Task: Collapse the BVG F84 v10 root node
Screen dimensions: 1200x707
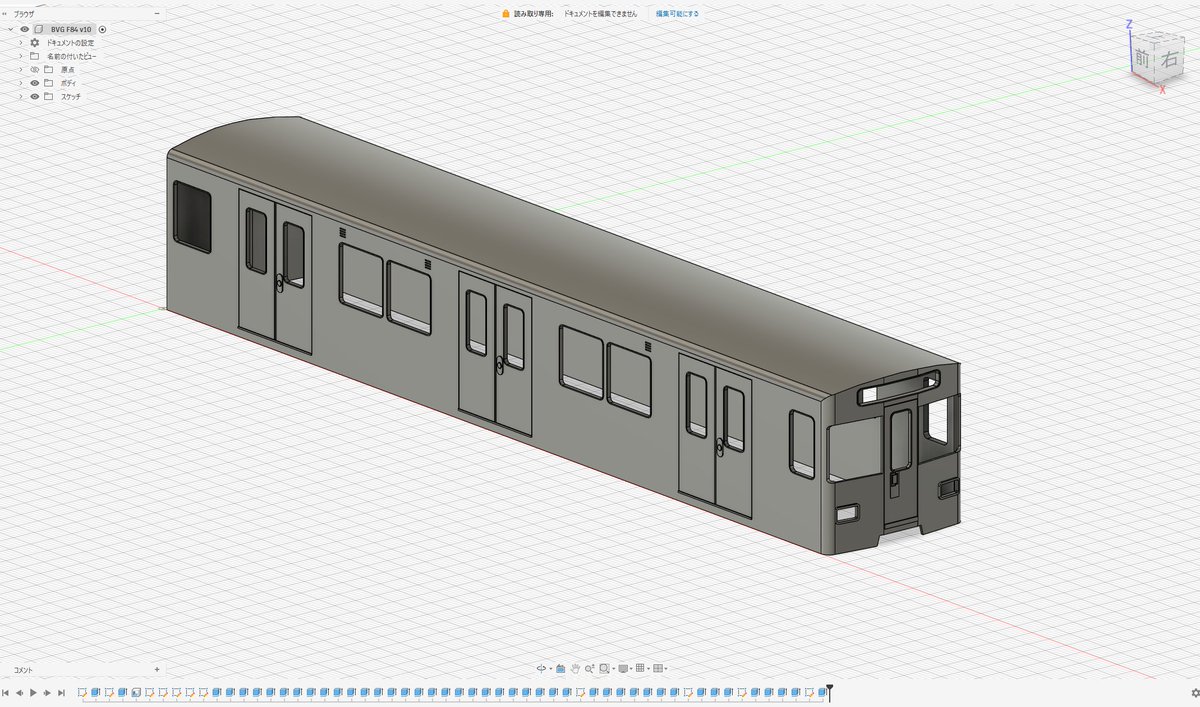Action: tap(11, 29)
